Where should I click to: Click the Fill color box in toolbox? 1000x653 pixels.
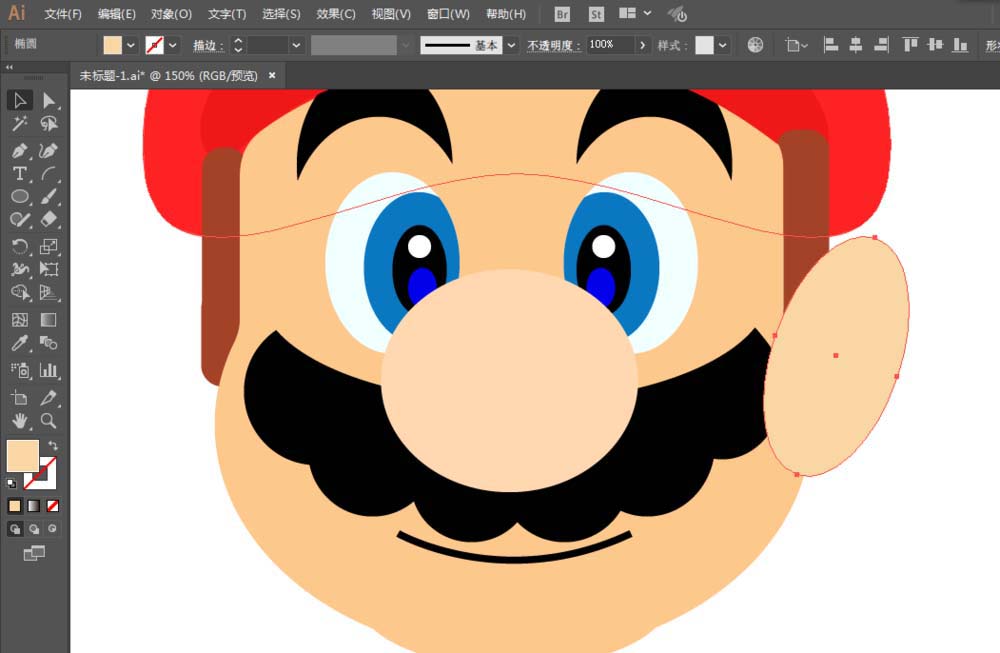click(22, 455)
